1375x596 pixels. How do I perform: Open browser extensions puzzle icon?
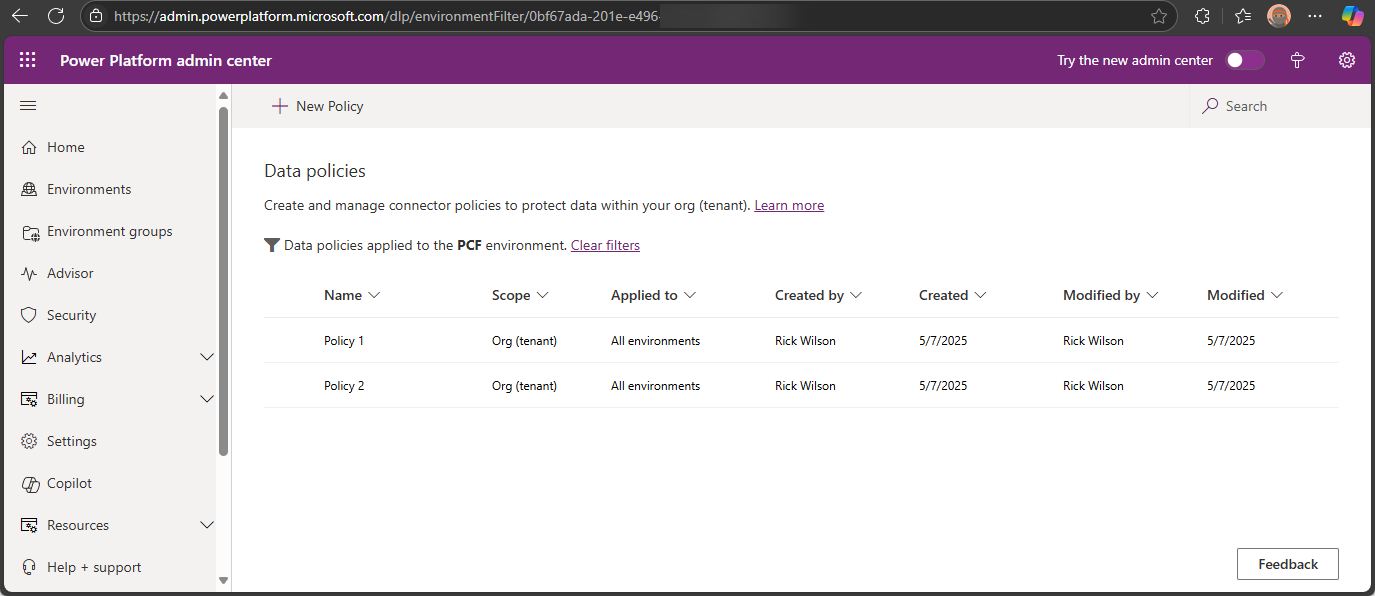point(1203,16)
